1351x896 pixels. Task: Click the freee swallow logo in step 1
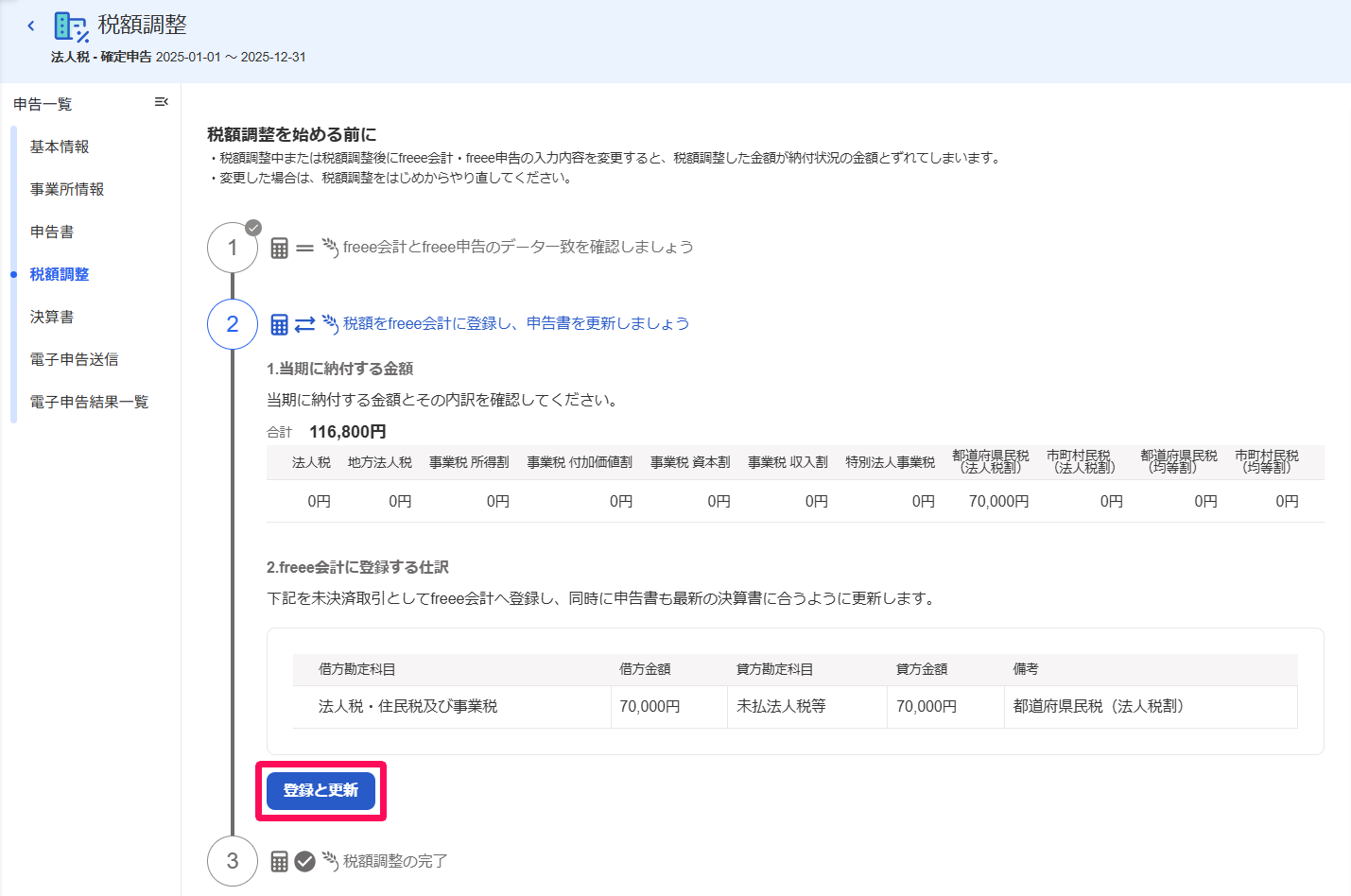[330, 247]
